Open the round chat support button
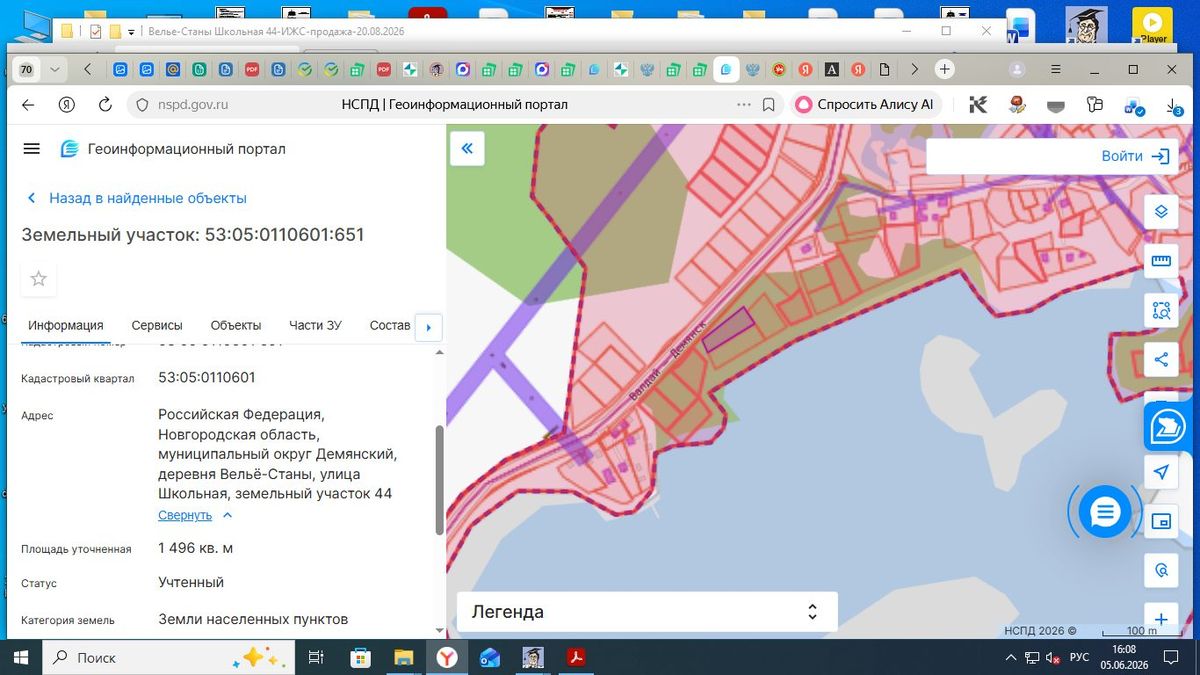The width and height of the screenshot is (1200, 675). tap(1104, 513)
